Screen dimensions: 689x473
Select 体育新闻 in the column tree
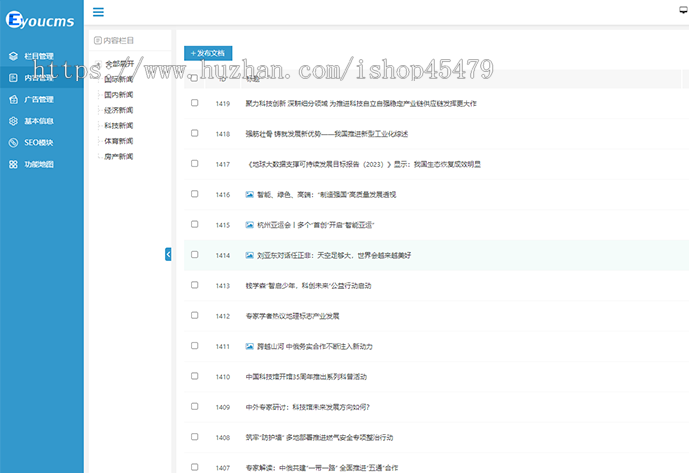119,141
